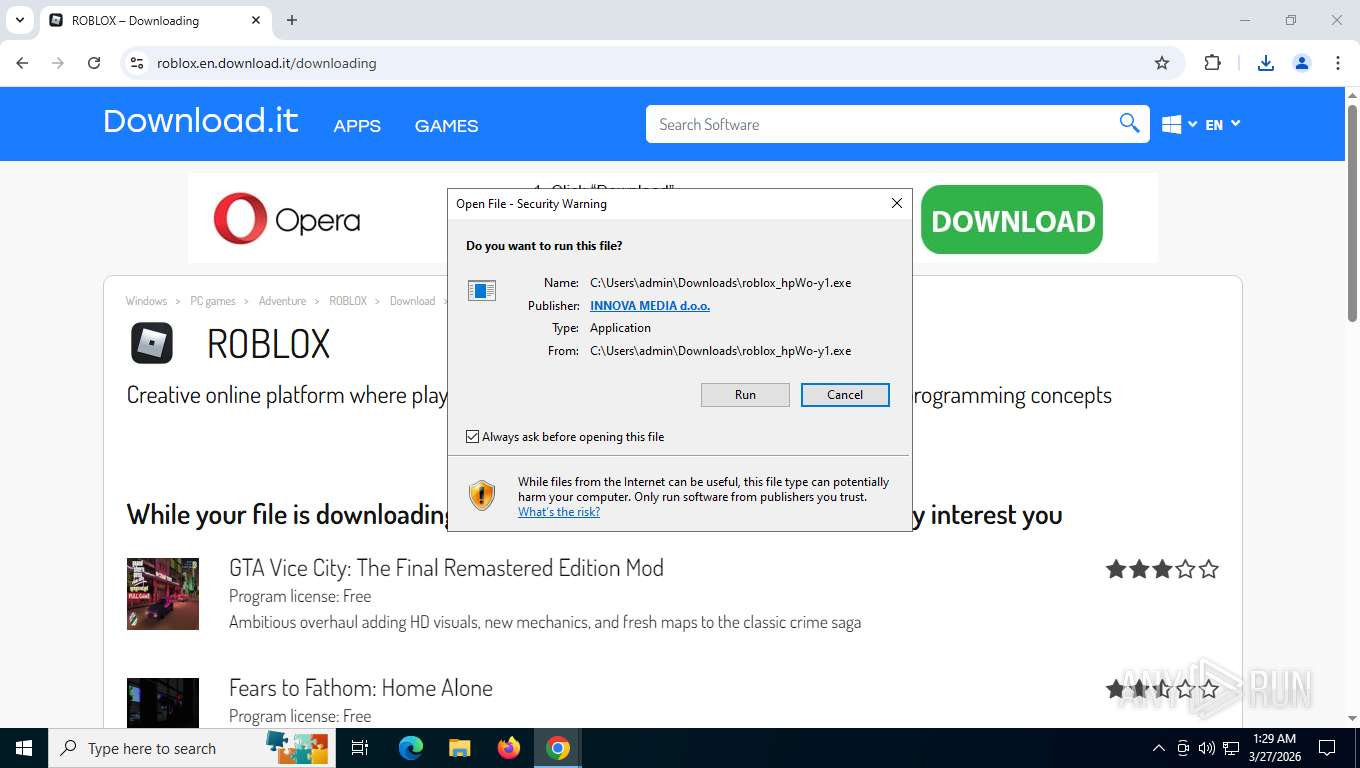Open the EN language dropdown
This screenshot has width=1360, height=768.
point(1222,125)
